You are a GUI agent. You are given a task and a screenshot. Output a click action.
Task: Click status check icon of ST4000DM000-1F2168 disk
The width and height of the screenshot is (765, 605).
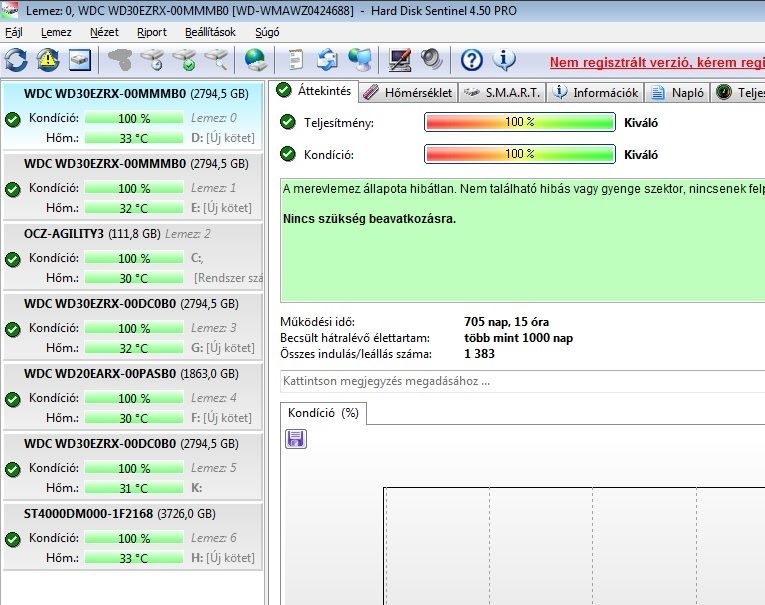[x=13, y=539]
